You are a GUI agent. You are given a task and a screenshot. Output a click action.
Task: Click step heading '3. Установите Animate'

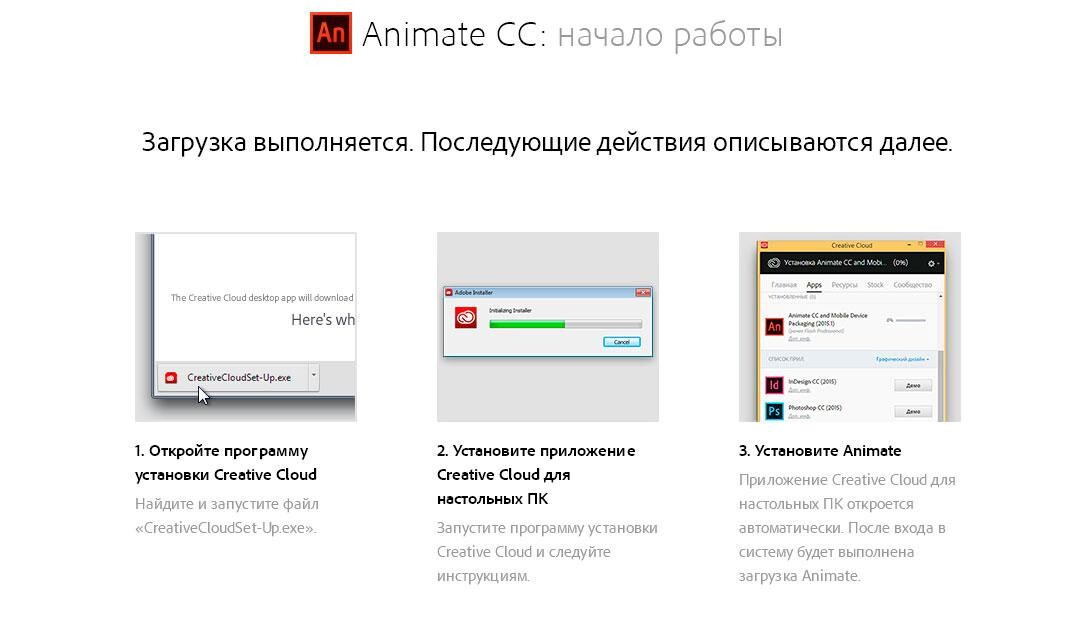[x=820, y=451]
